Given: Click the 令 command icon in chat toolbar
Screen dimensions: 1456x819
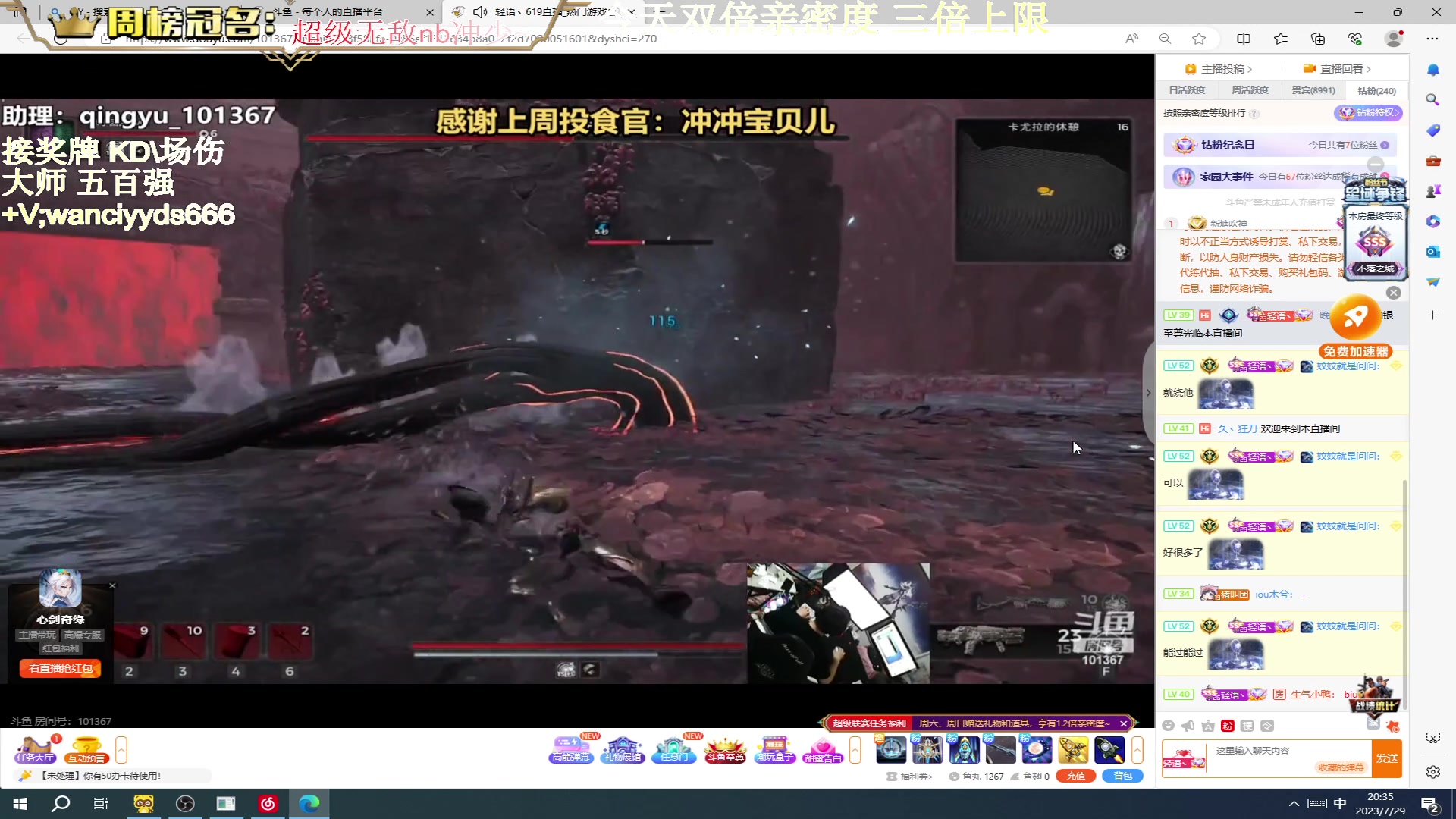Looking at the screenshot, I should coord(1267,726).
